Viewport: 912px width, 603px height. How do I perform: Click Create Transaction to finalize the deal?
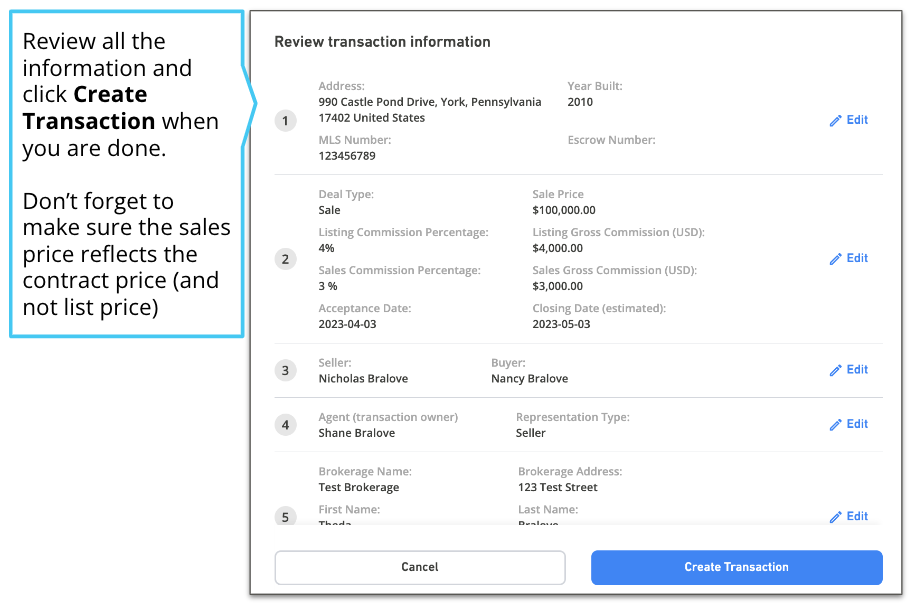(x=736, y=567)
